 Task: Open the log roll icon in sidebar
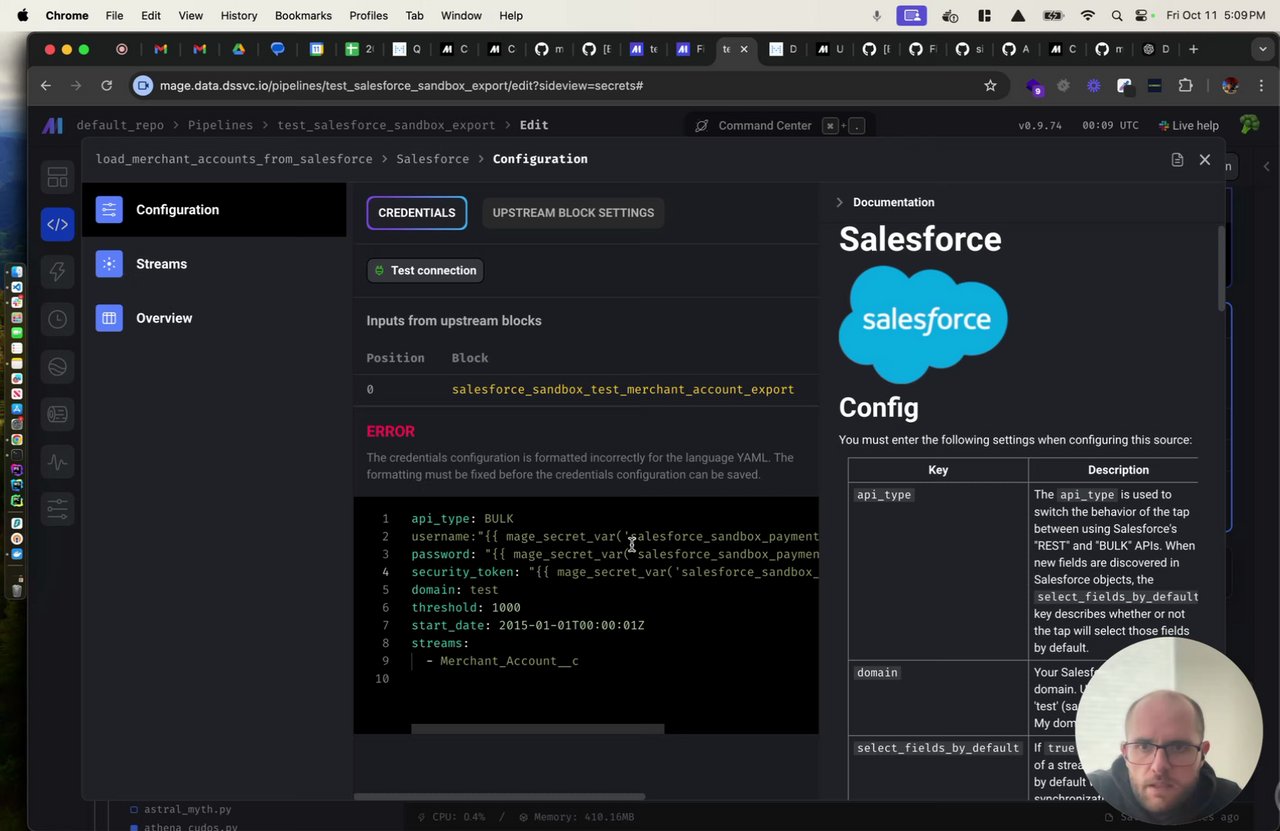tap(57, 414)
